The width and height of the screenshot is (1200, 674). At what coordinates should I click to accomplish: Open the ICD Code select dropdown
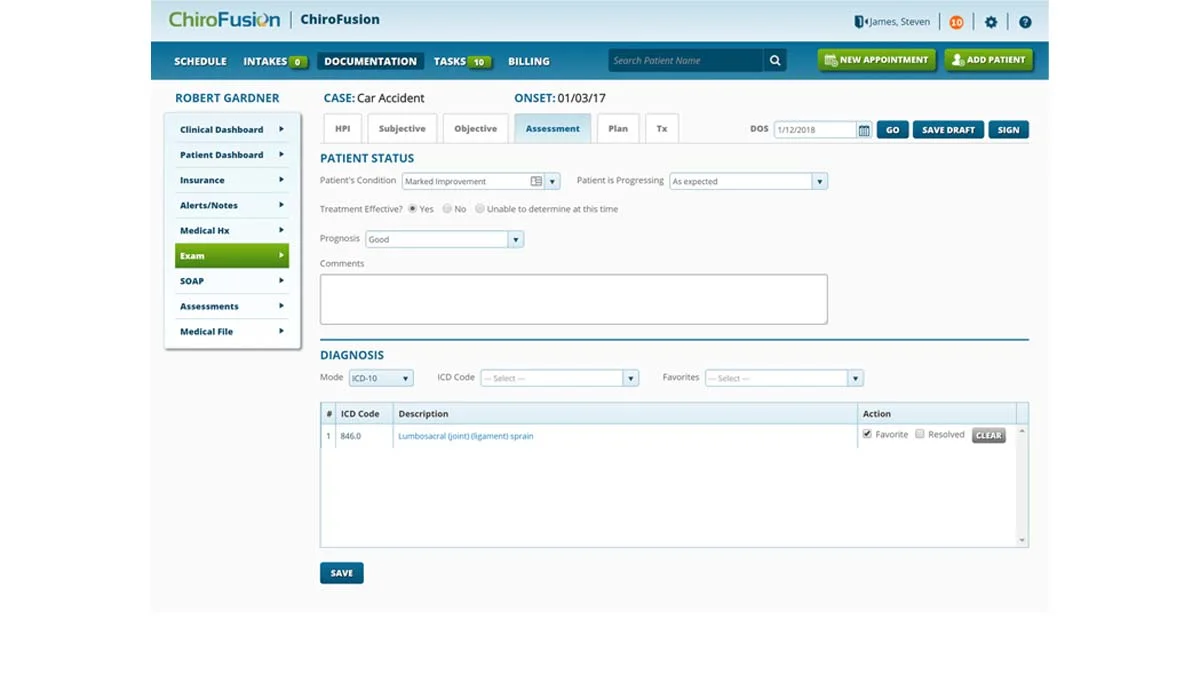[x=630, y=378]
